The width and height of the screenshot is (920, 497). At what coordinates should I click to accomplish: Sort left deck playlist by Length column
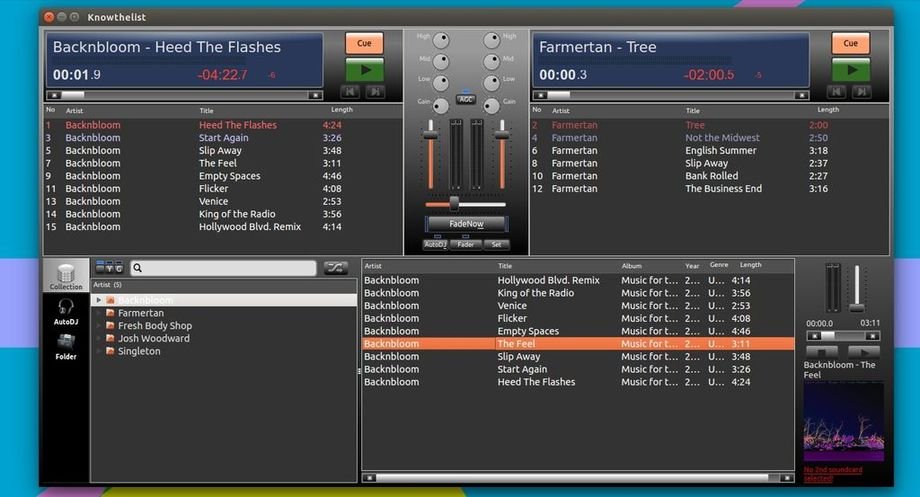[x=342, y=110]
